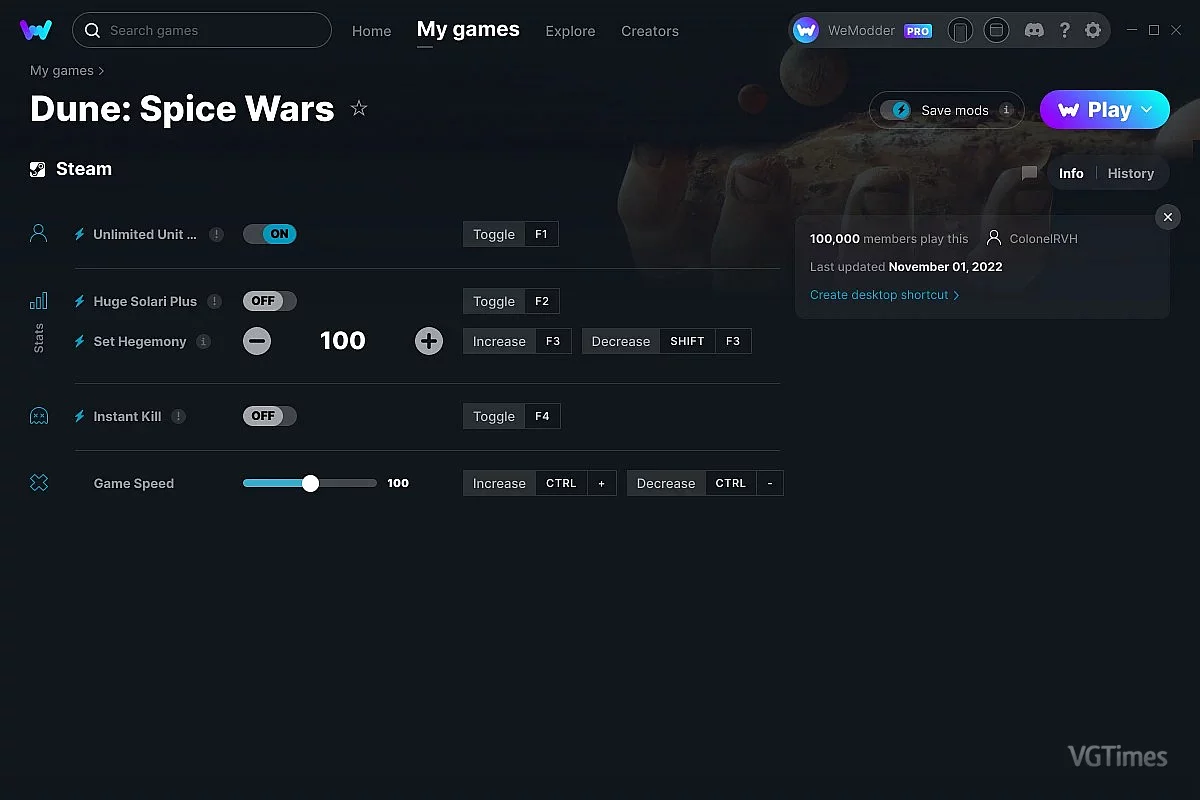Switch to the Explore tab
The image size is (1200, 800).
pos(570,31)
